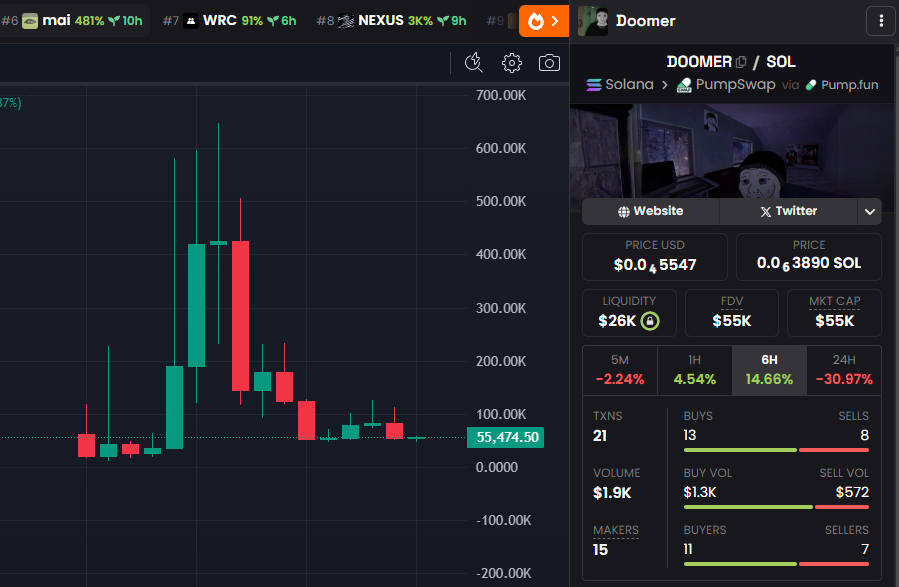Click the Doomer avatar thumbnail
899x587 pixels.
tap(593, 21)
